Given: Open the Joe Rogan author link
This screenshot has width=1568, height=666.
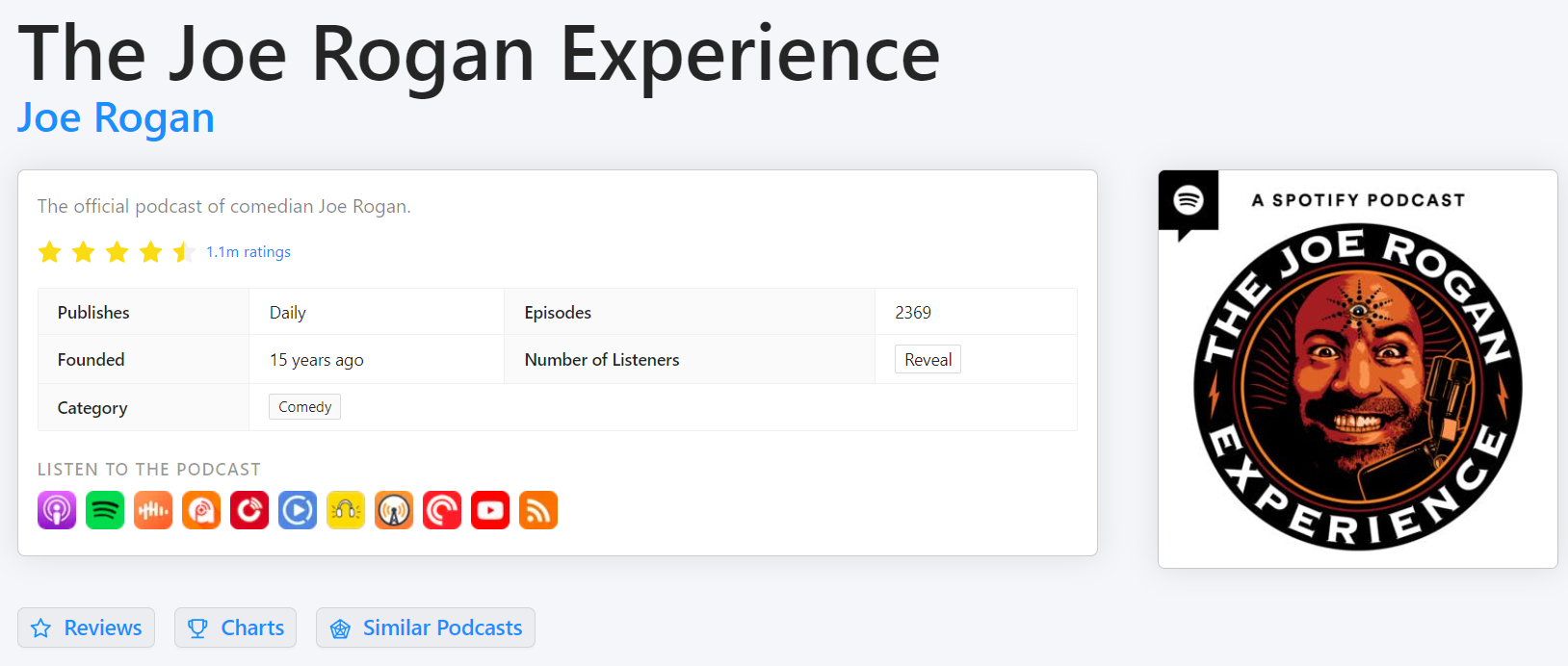Looking at the screenshot, I should coord(116,118).
